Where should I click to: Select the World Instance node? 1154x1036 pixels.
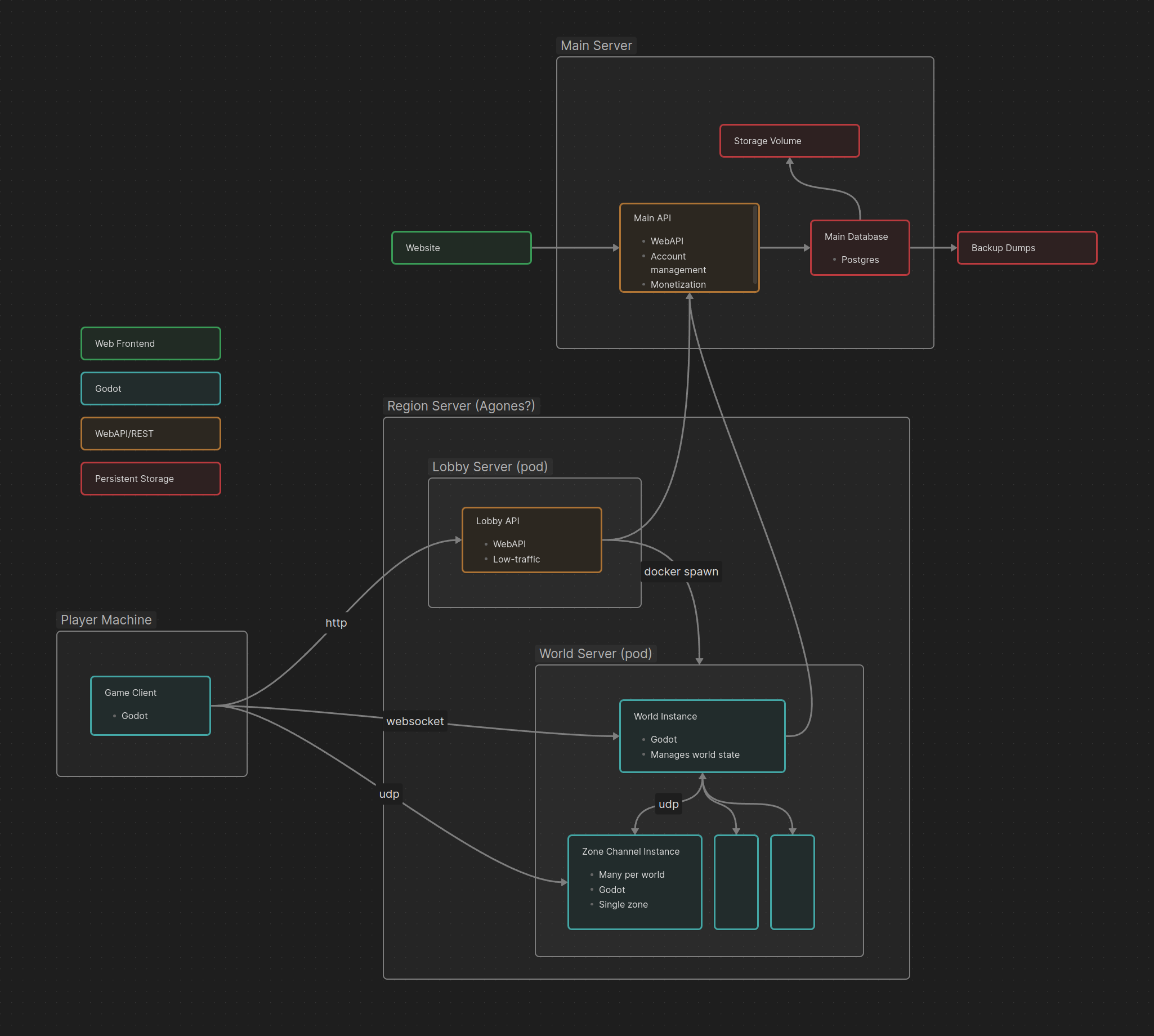coord(701,735)
